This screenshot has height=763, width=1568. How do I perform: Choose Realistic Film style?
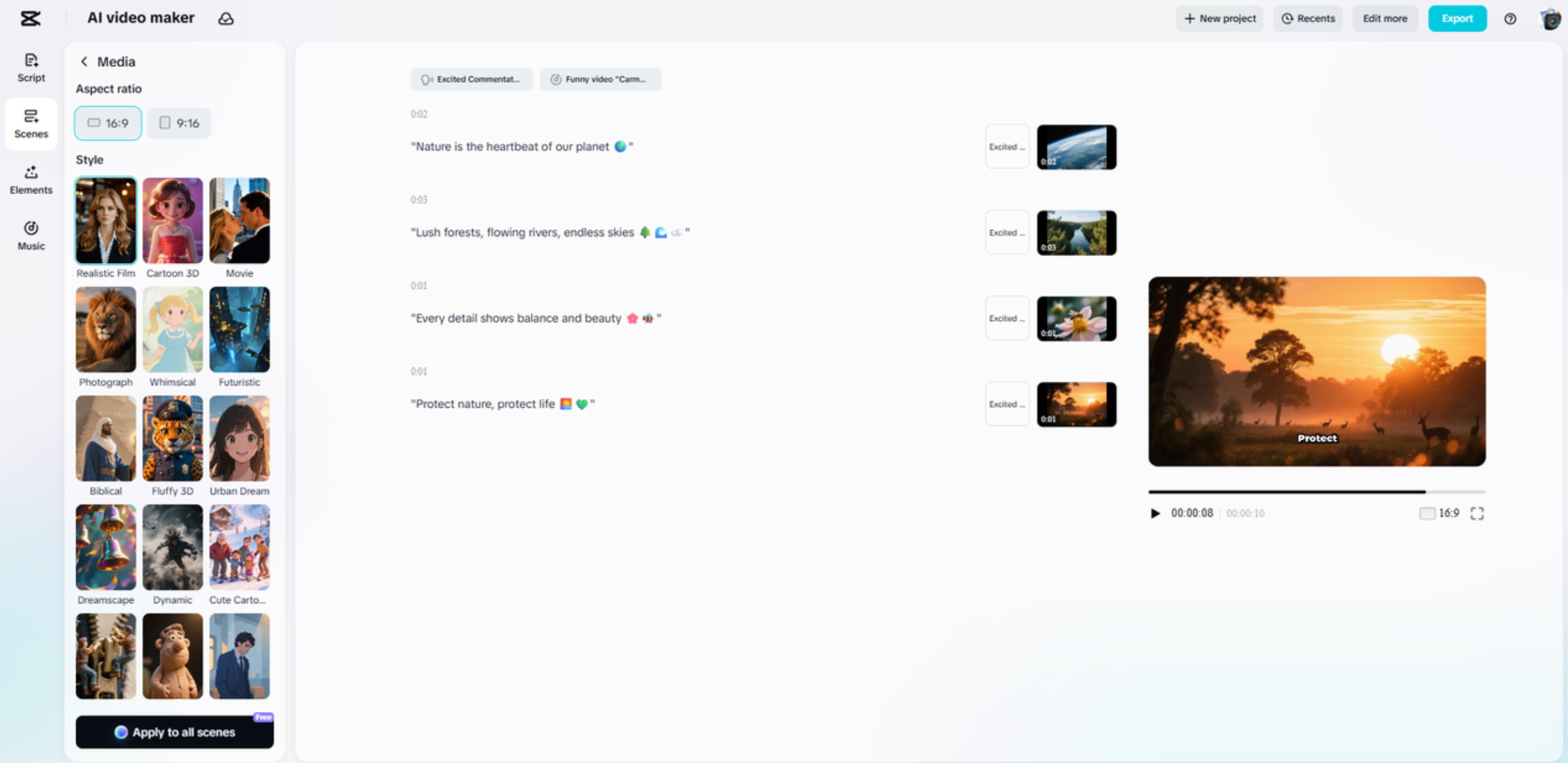106,228
